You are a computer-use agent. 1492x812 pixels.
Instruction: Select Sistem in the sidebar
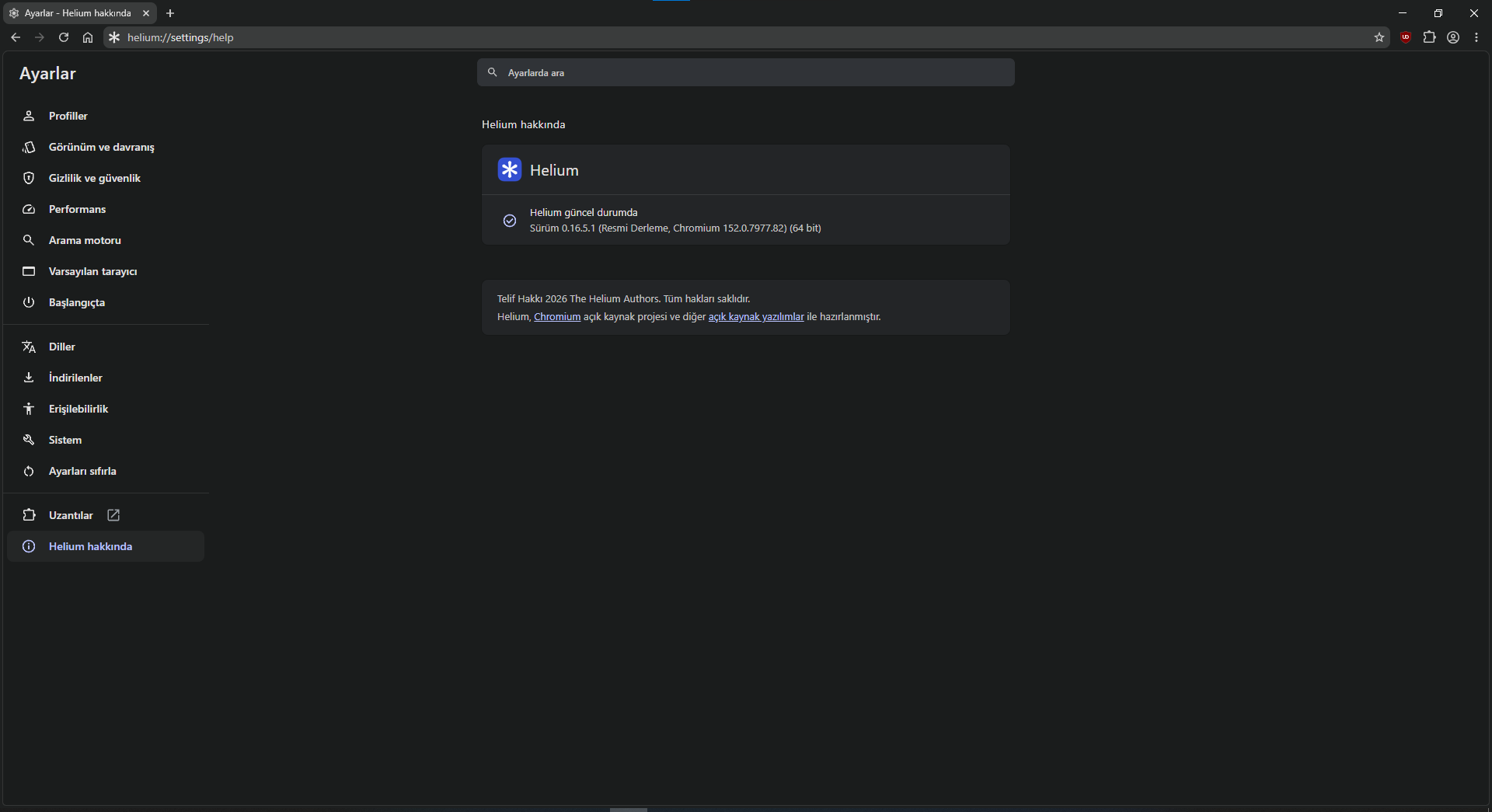coord(106,440)
